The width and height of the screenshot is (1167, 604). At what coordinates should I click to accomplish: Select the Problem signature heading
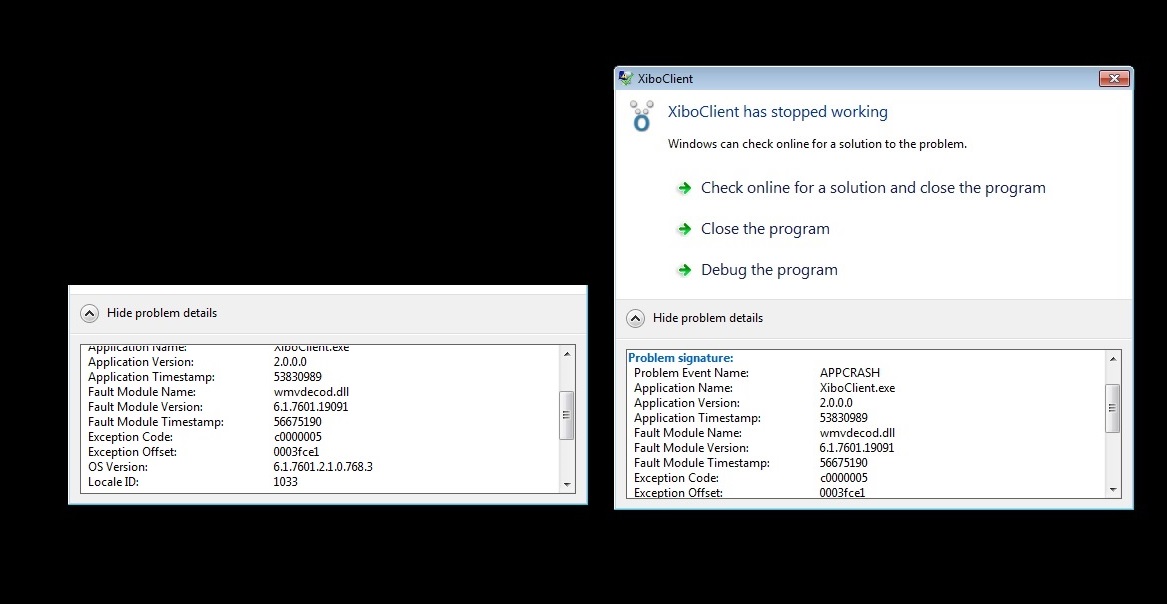(x=681, y=358)
